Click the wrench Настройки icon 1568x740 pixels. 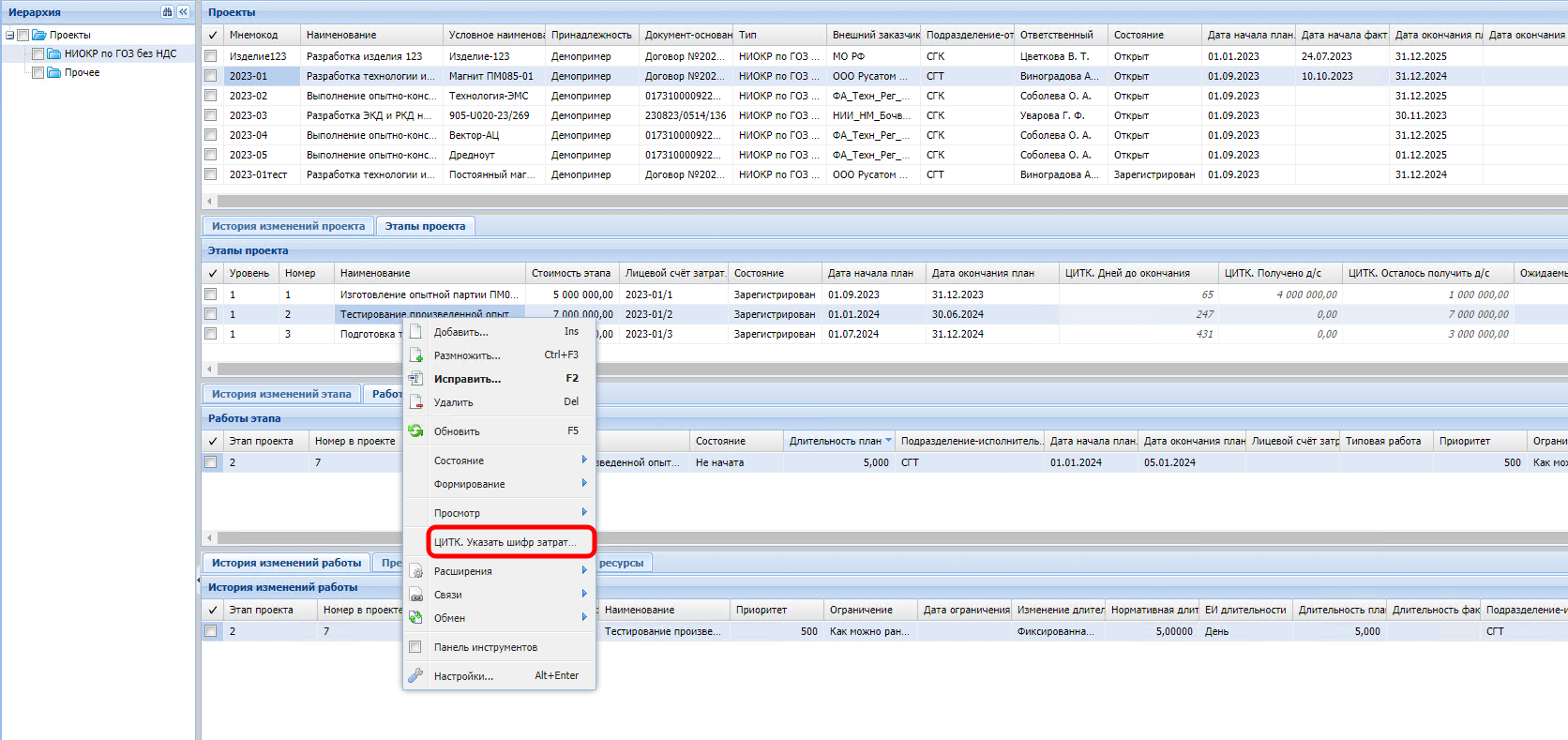(x=415, y=676)
